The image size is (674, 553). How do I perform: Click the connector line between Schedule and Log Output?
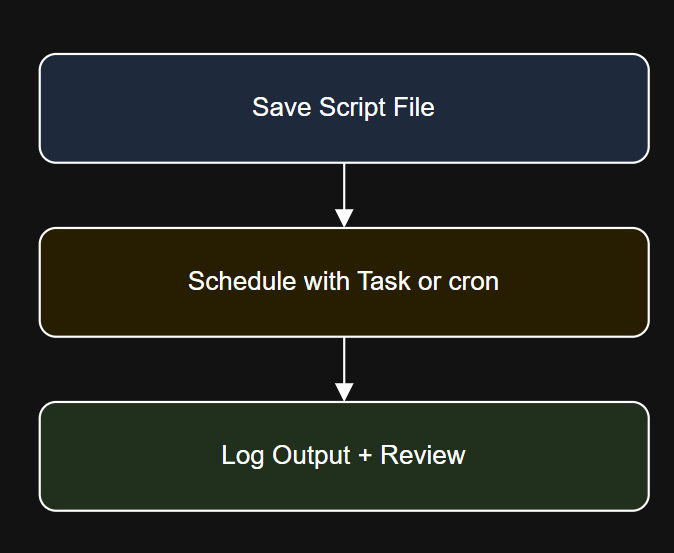344,361
